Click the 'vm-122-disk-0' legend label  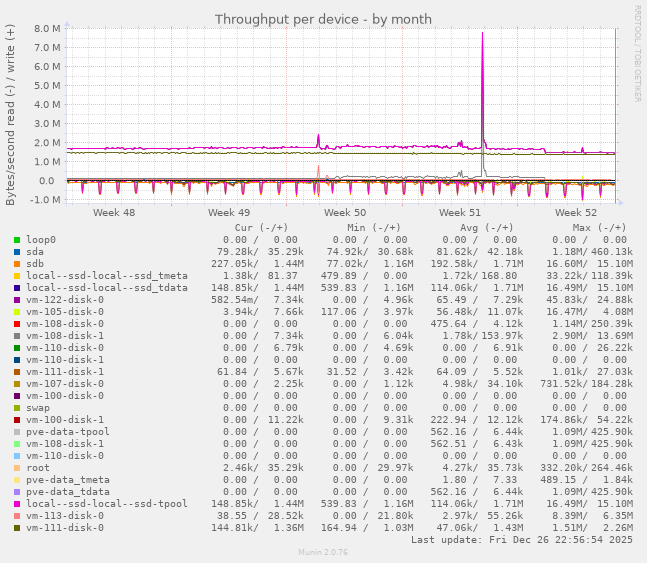[x=65, y=300]
